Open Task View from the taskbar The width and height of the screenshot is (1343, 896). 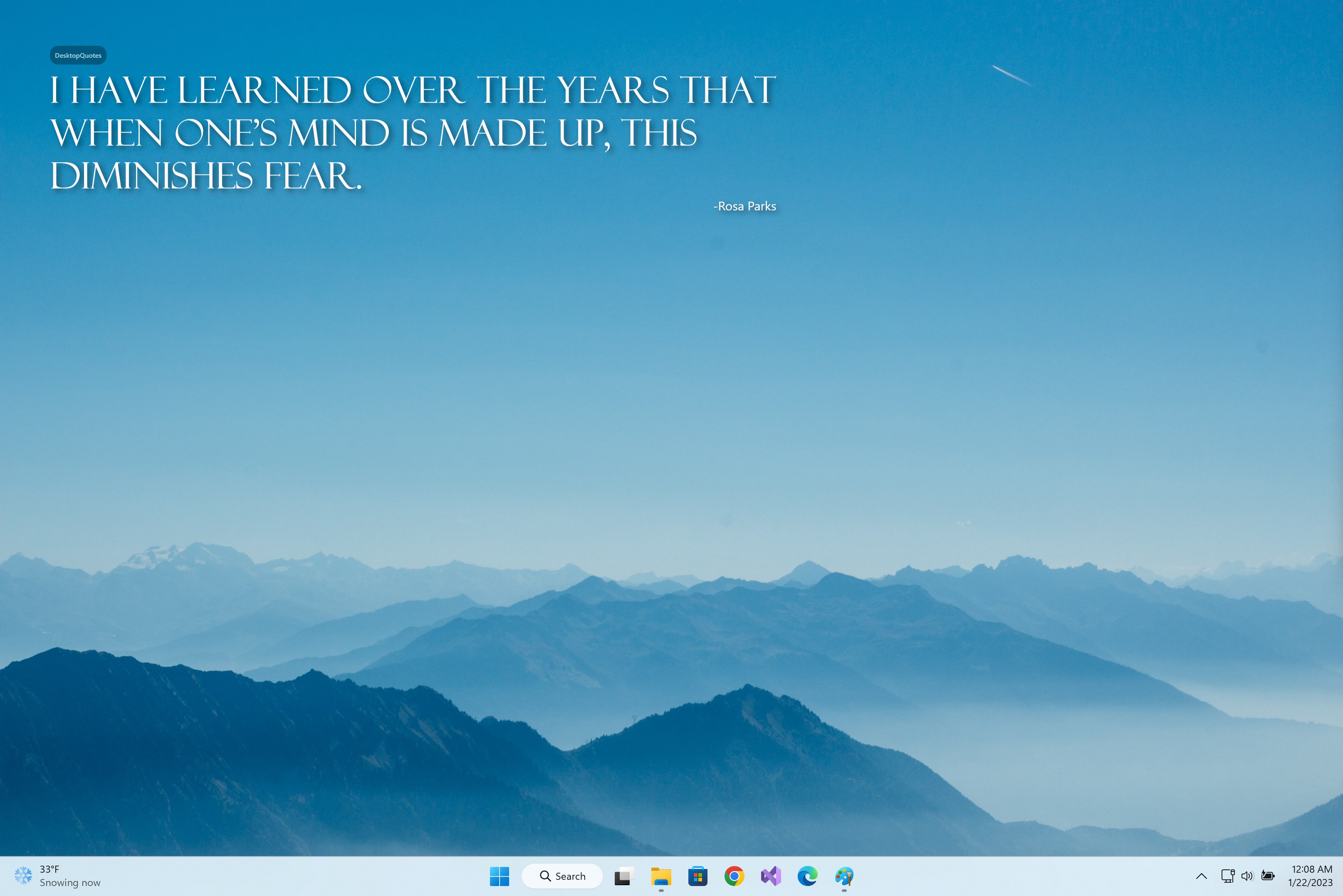tap(623, 876)
